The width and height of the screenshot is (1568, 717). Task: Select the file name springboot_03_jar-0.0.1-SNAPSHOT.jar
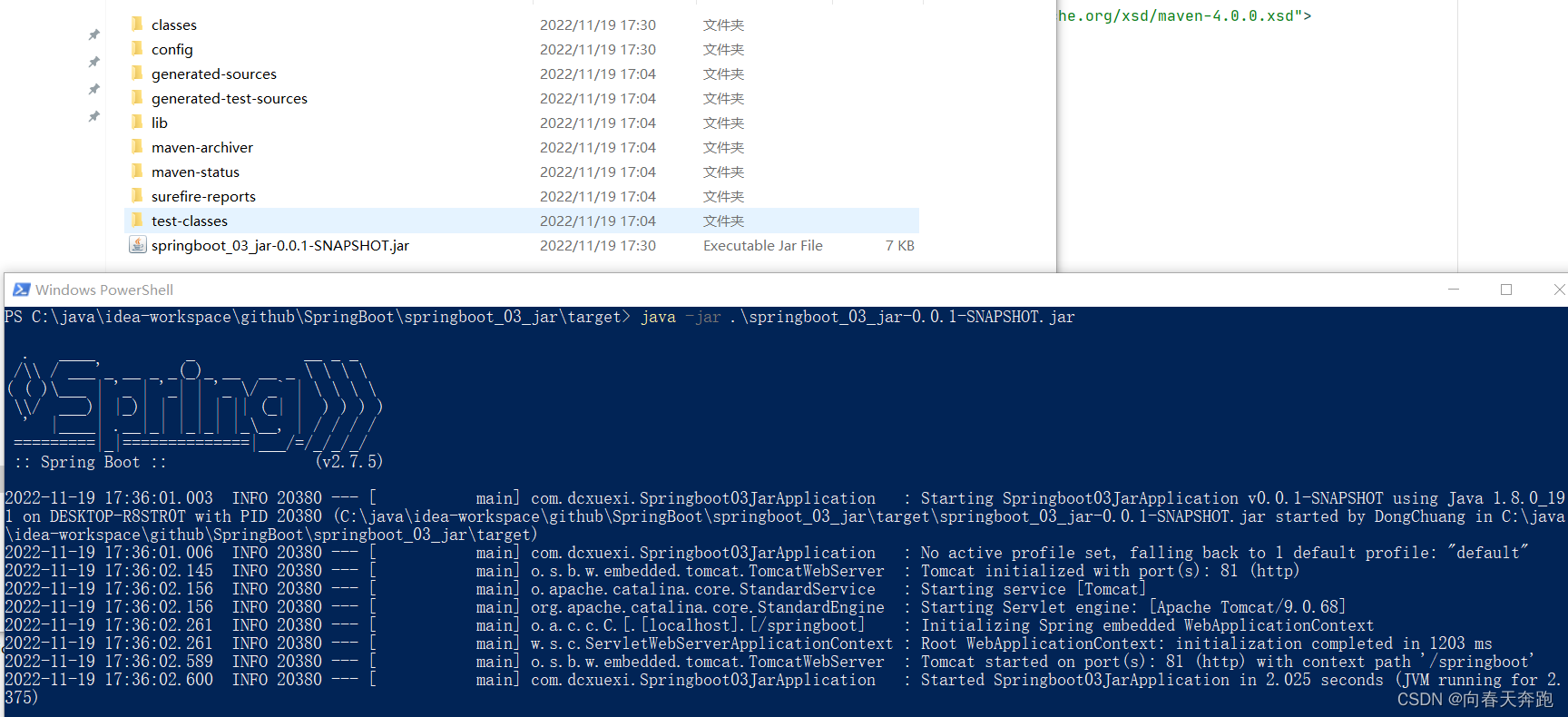pos(280,245)
